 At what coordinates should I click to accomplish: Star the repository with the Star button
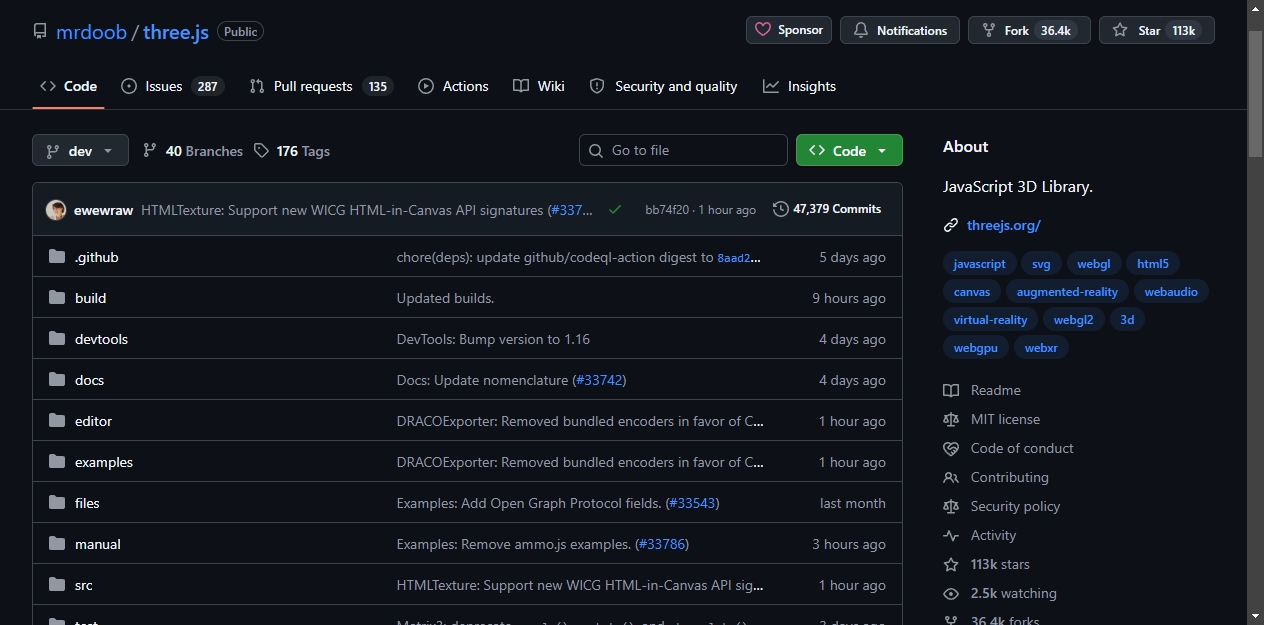coord(1157,30)
